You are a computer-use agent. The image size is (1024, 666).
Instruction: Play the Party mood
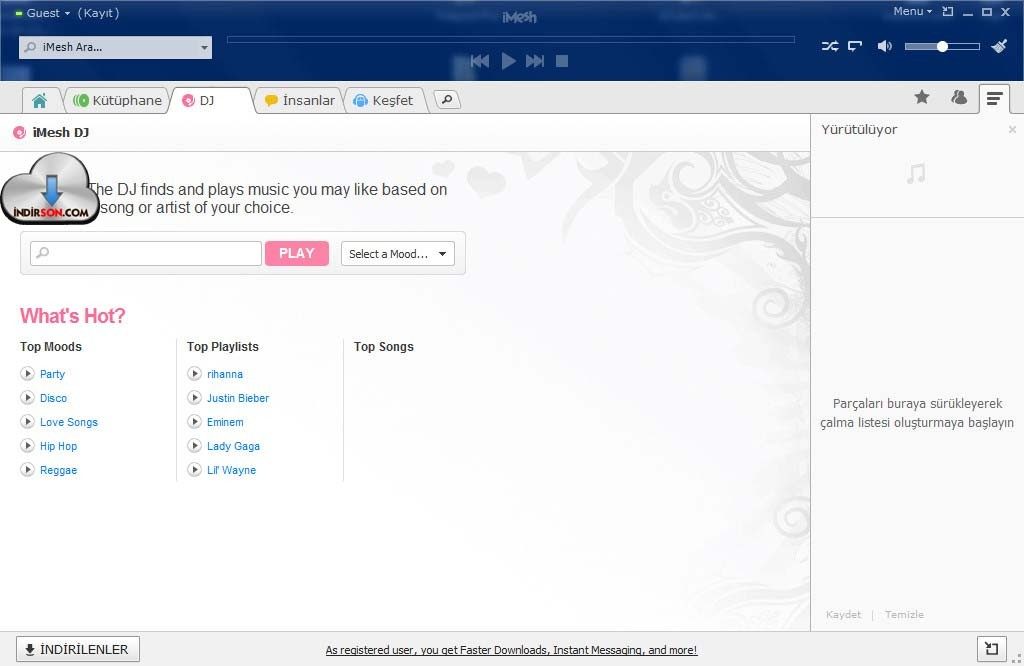27,373
